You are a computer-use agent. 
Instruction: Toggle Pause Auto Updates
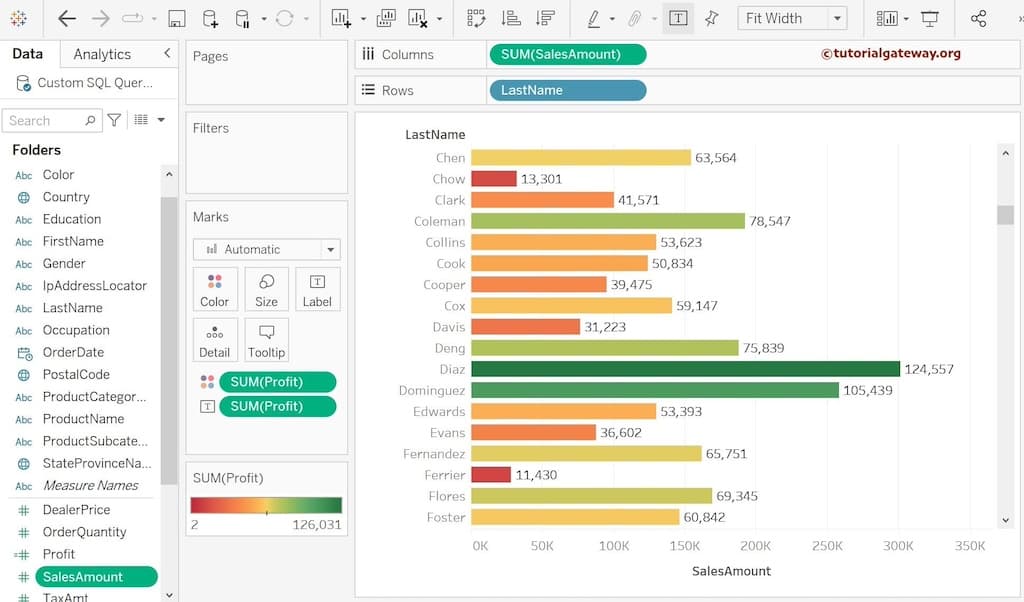coord(241,17)
